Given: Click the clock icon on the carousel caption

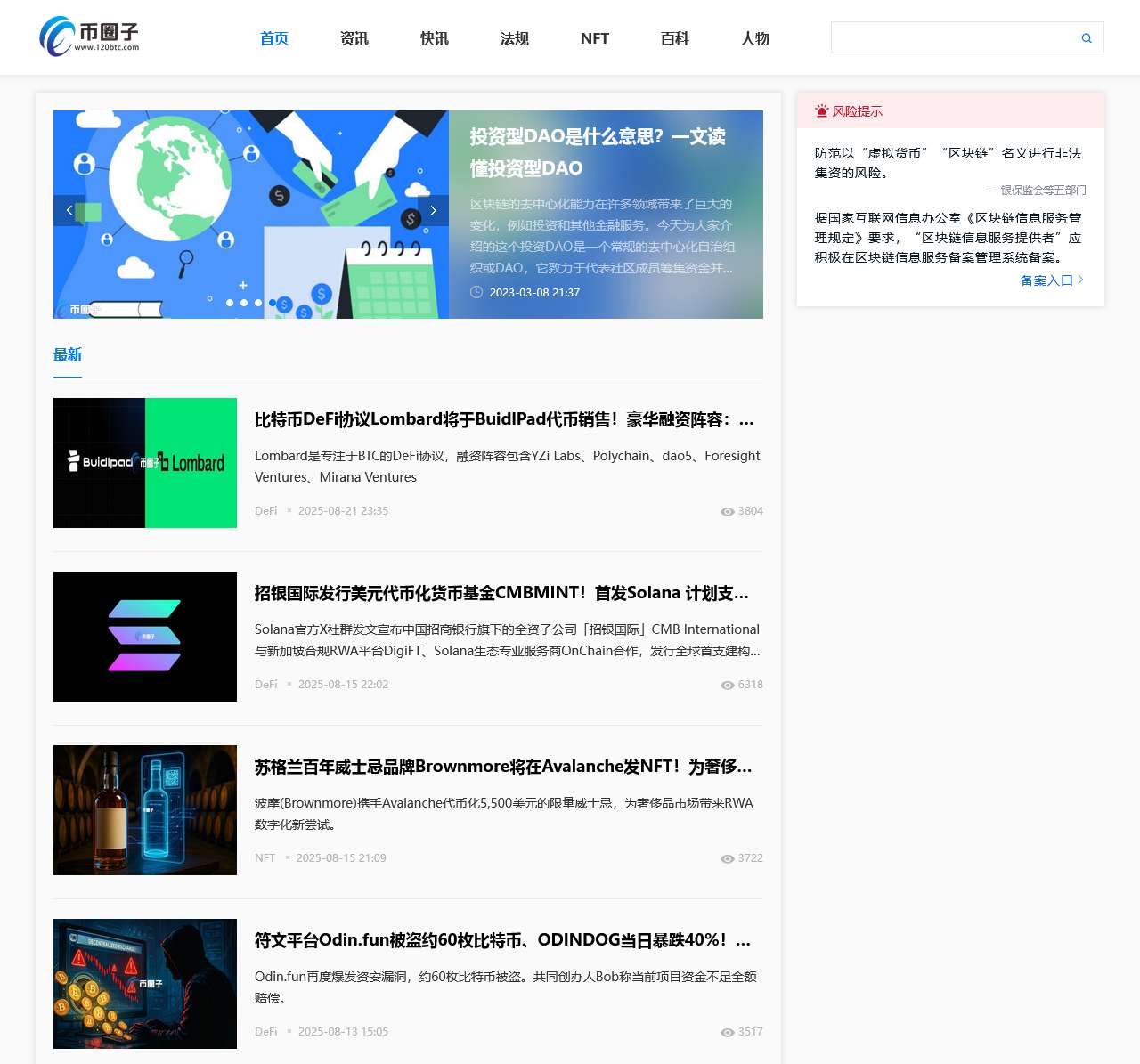Looking at the screenshot, I should [475, 292].
